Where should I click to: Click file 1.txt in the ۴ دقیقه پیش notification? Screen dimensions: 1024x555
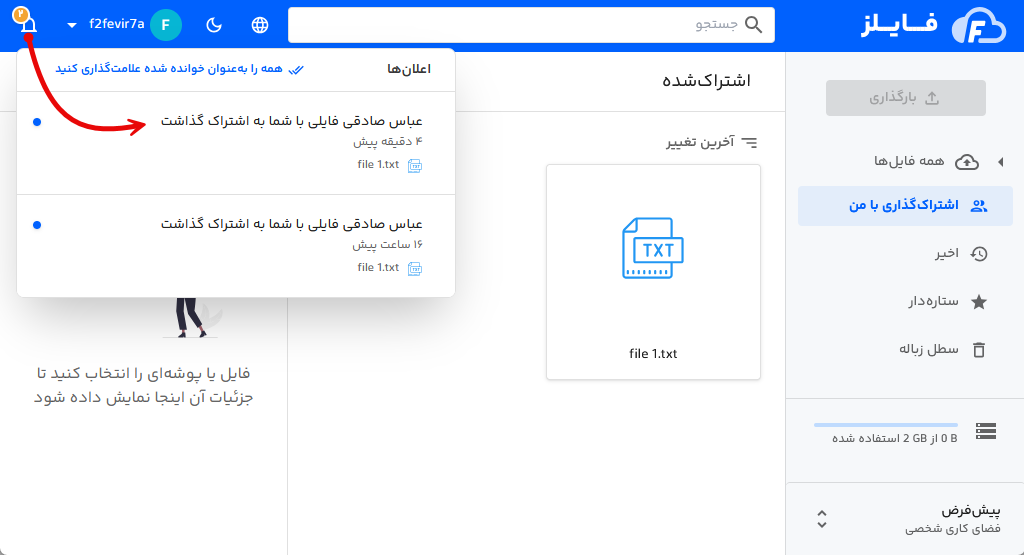pos(378,165)
